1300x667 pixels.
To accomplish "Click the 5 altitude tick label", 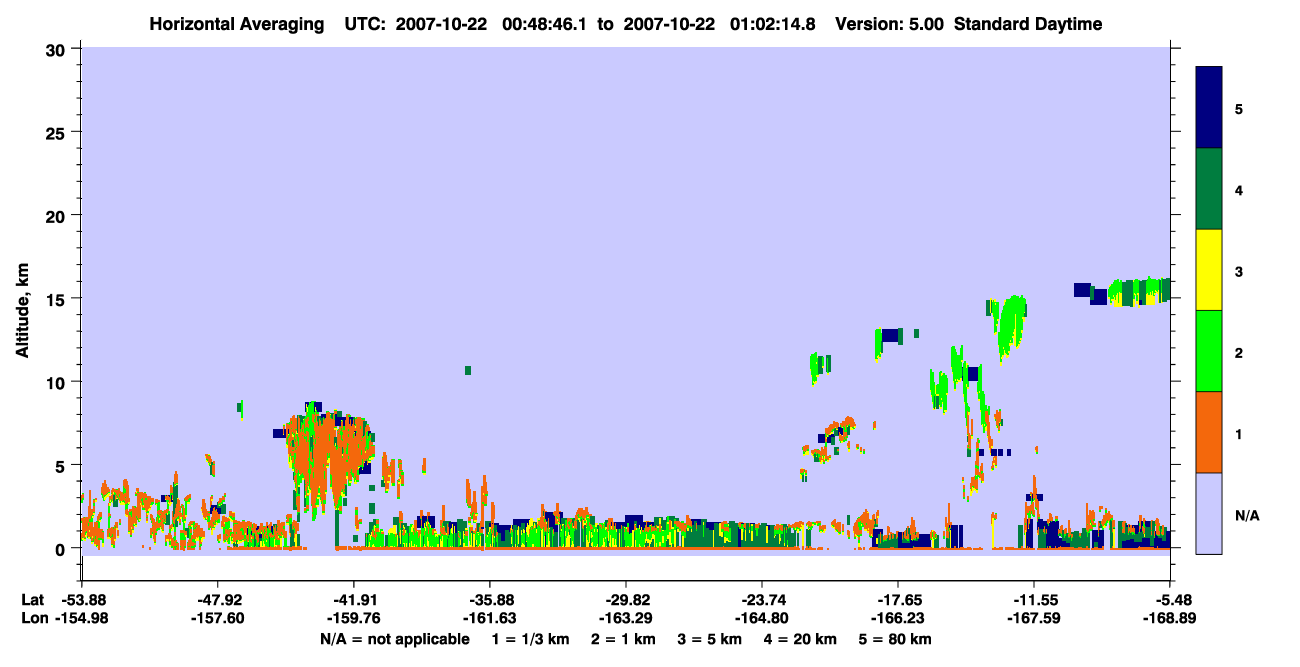I will 63,465.
